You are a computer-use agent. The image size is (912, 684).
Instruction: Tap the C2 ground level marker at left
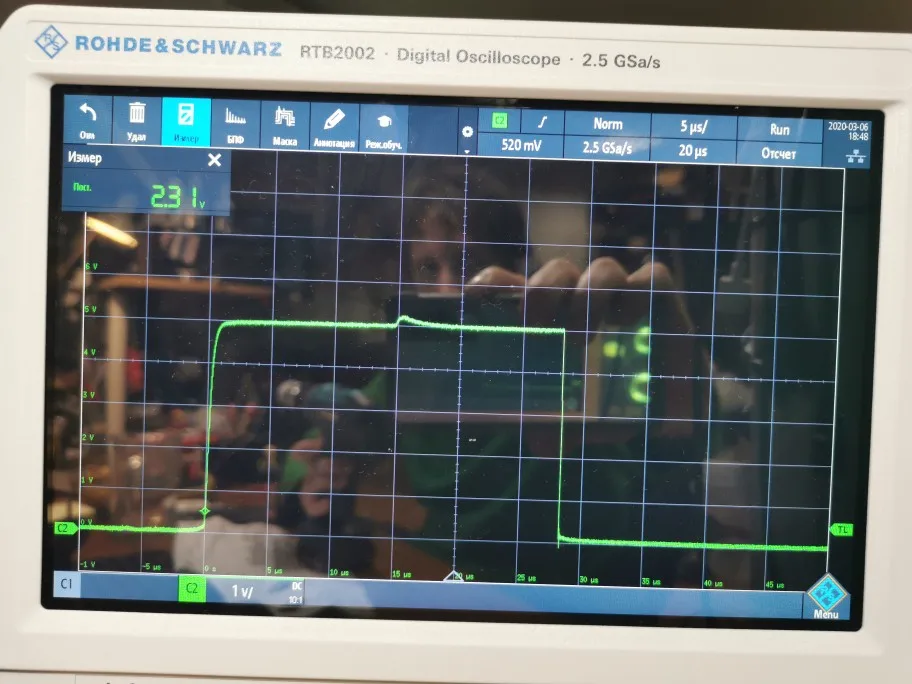coord(66,528)
